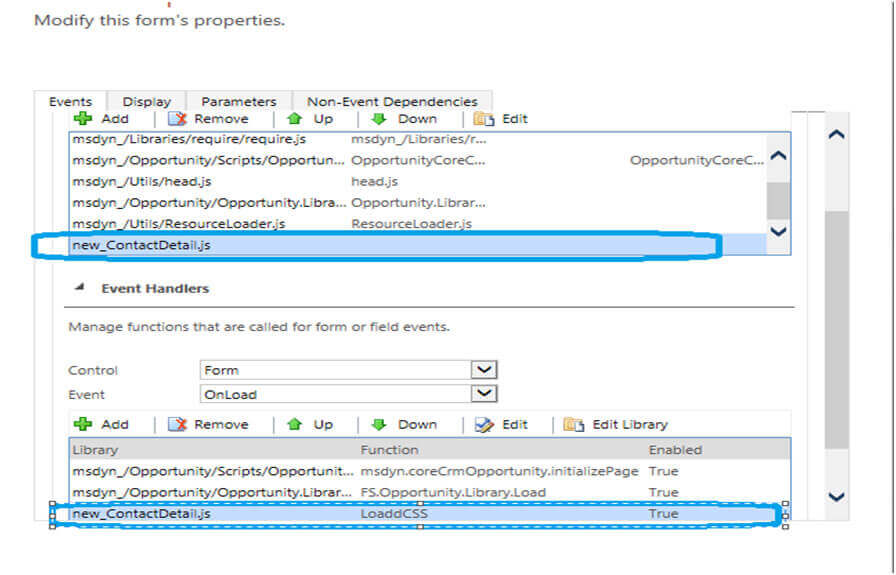Open the Control dropdown showing Form

click(x=484, y=370)
